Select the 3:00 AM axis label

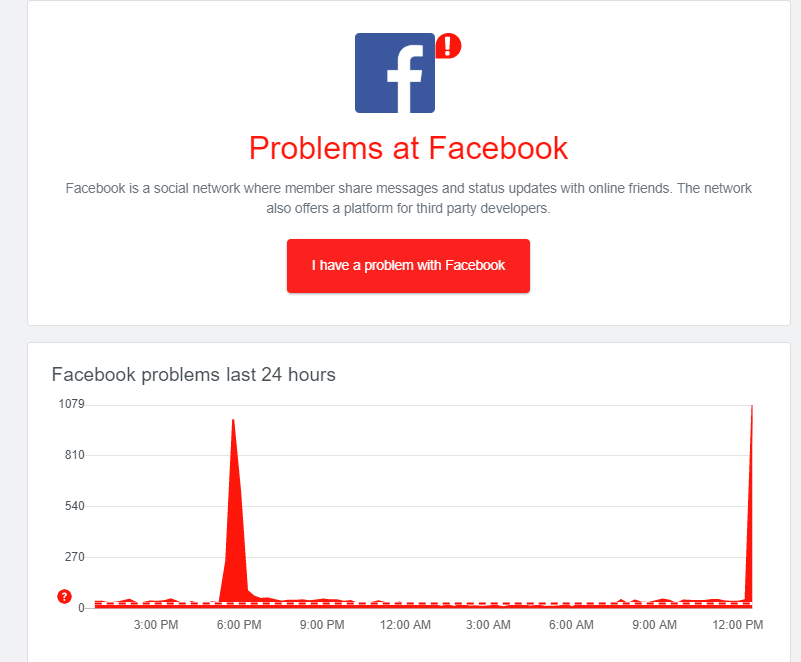coord(488,625)
